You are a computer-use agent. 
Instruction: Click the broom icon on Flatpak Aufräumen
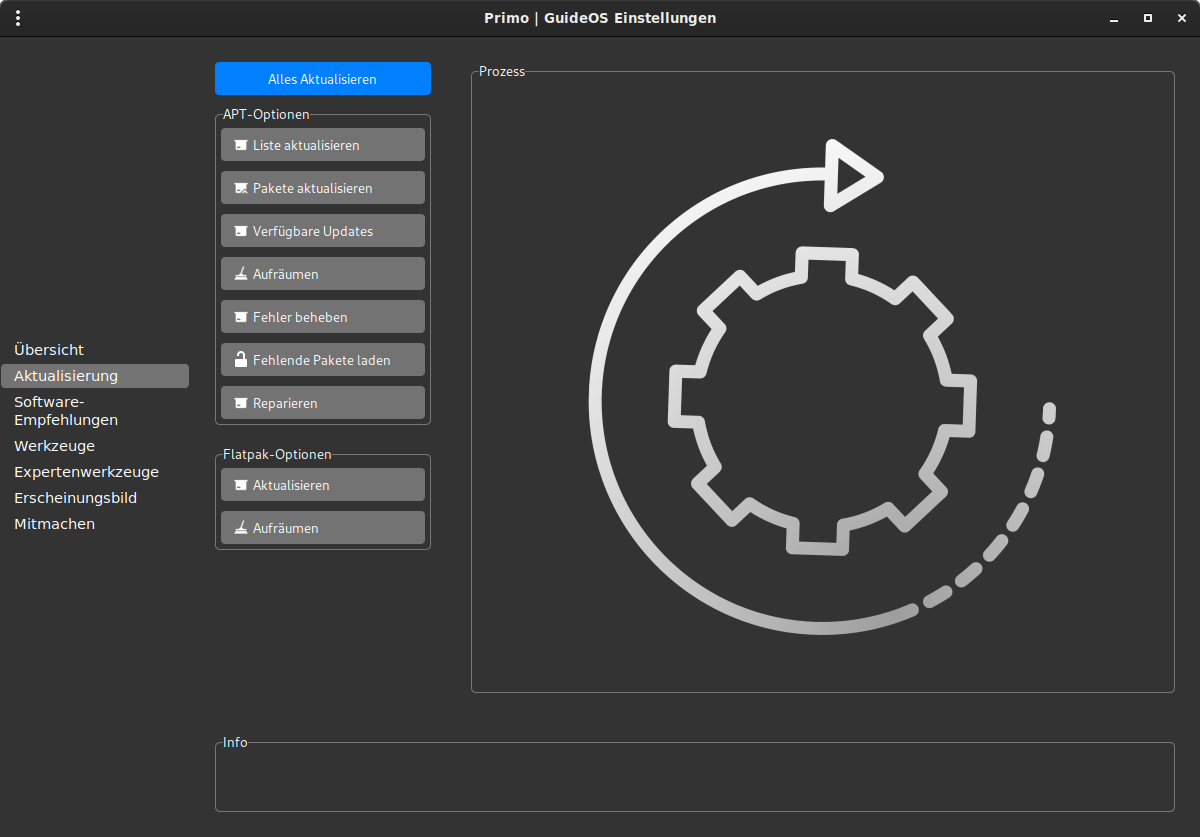pyautogui.click(x=240, y=528)
